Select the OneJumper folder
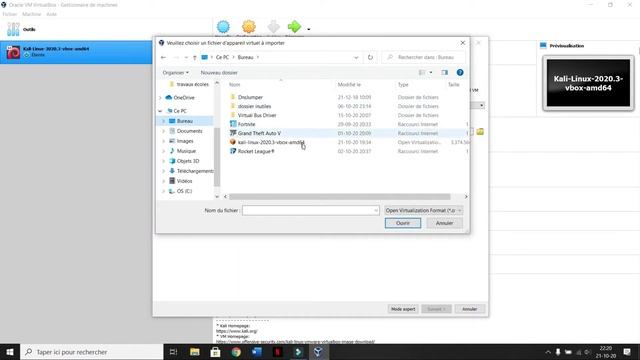Screen dimensions: 640x360 tap(250, 97)
